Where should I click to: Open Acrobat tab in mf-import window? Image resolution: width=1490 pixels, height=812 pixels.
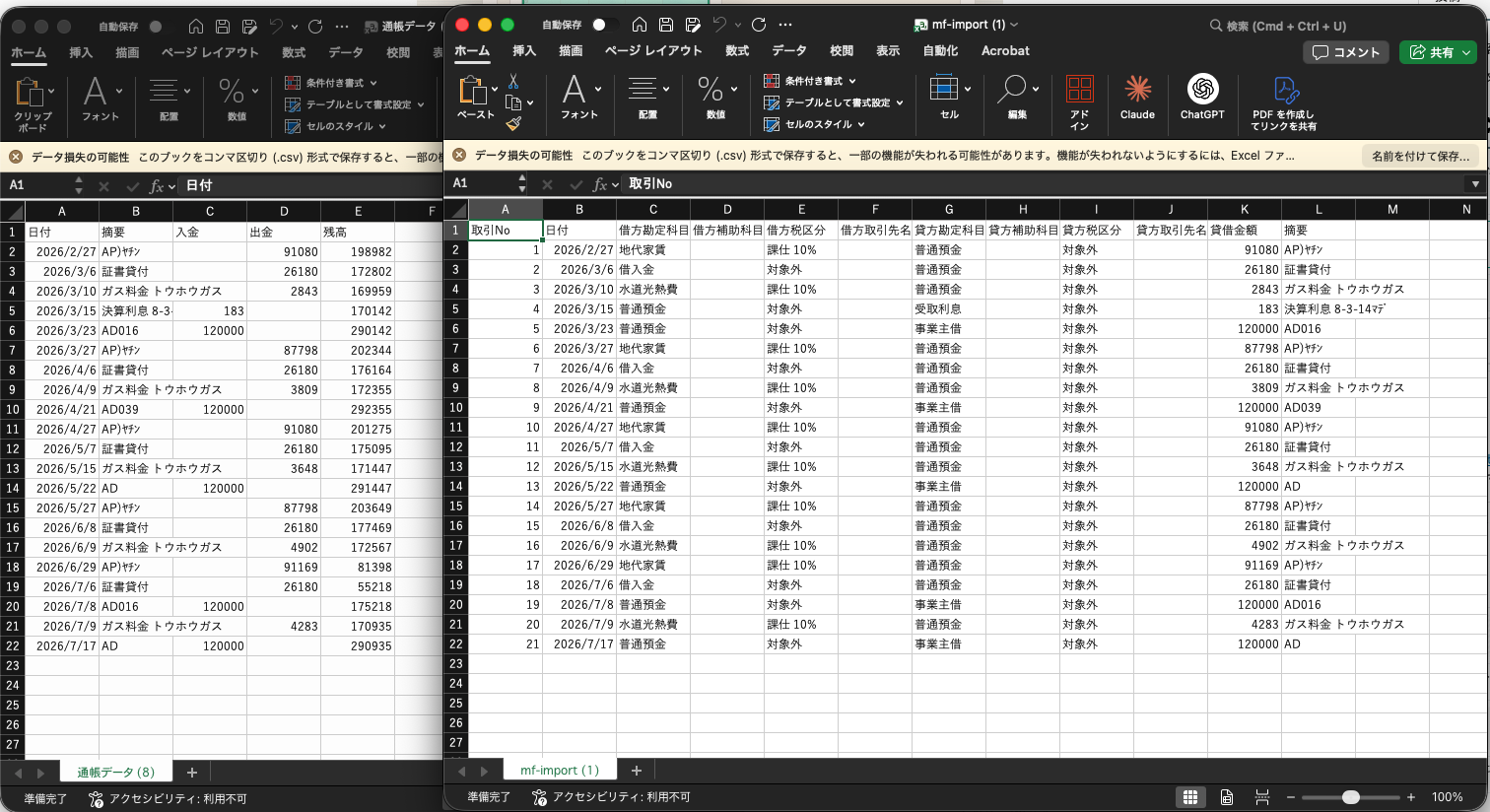[1005, 51]
